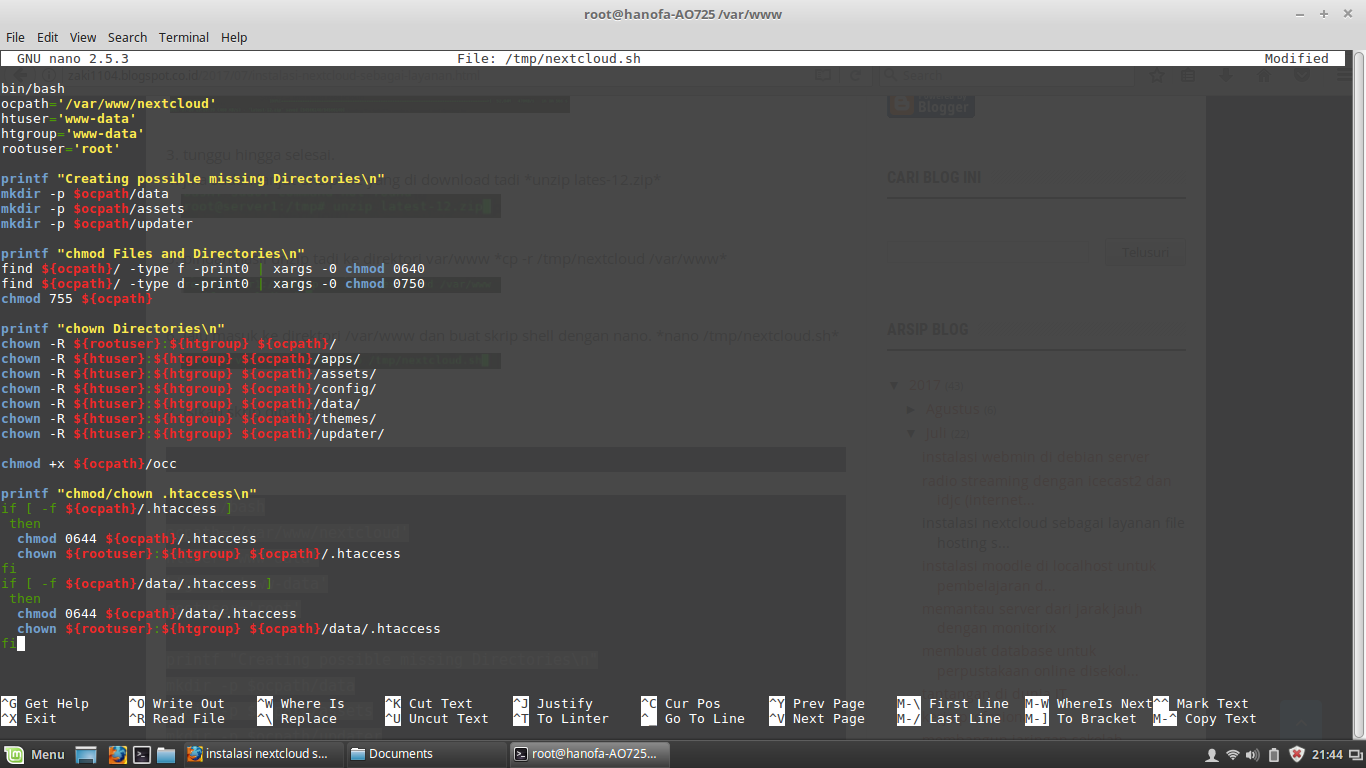Open the View menu
The image size is (1366, 768).
pos(83,37)
